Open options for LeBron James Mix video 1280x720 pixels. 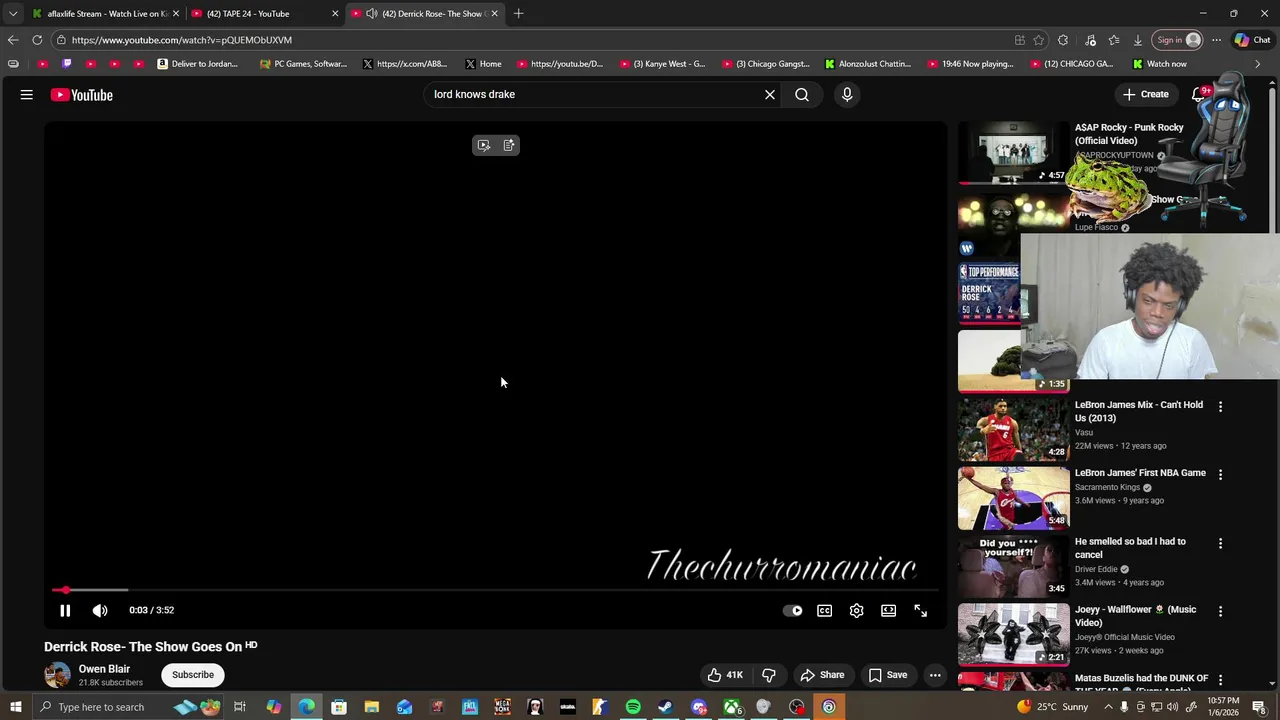tap(1220, 407)
